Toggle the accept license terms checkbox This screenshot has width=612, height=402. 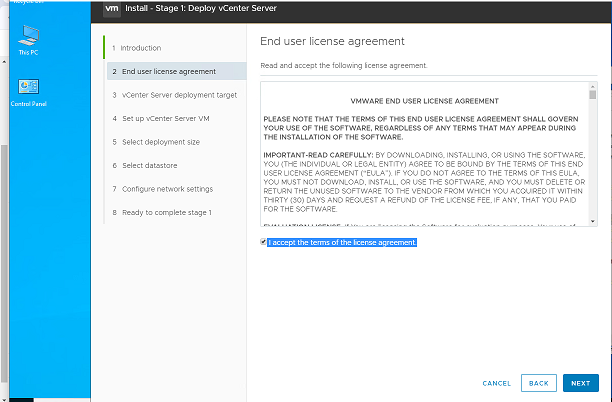[x=263, y=242]
